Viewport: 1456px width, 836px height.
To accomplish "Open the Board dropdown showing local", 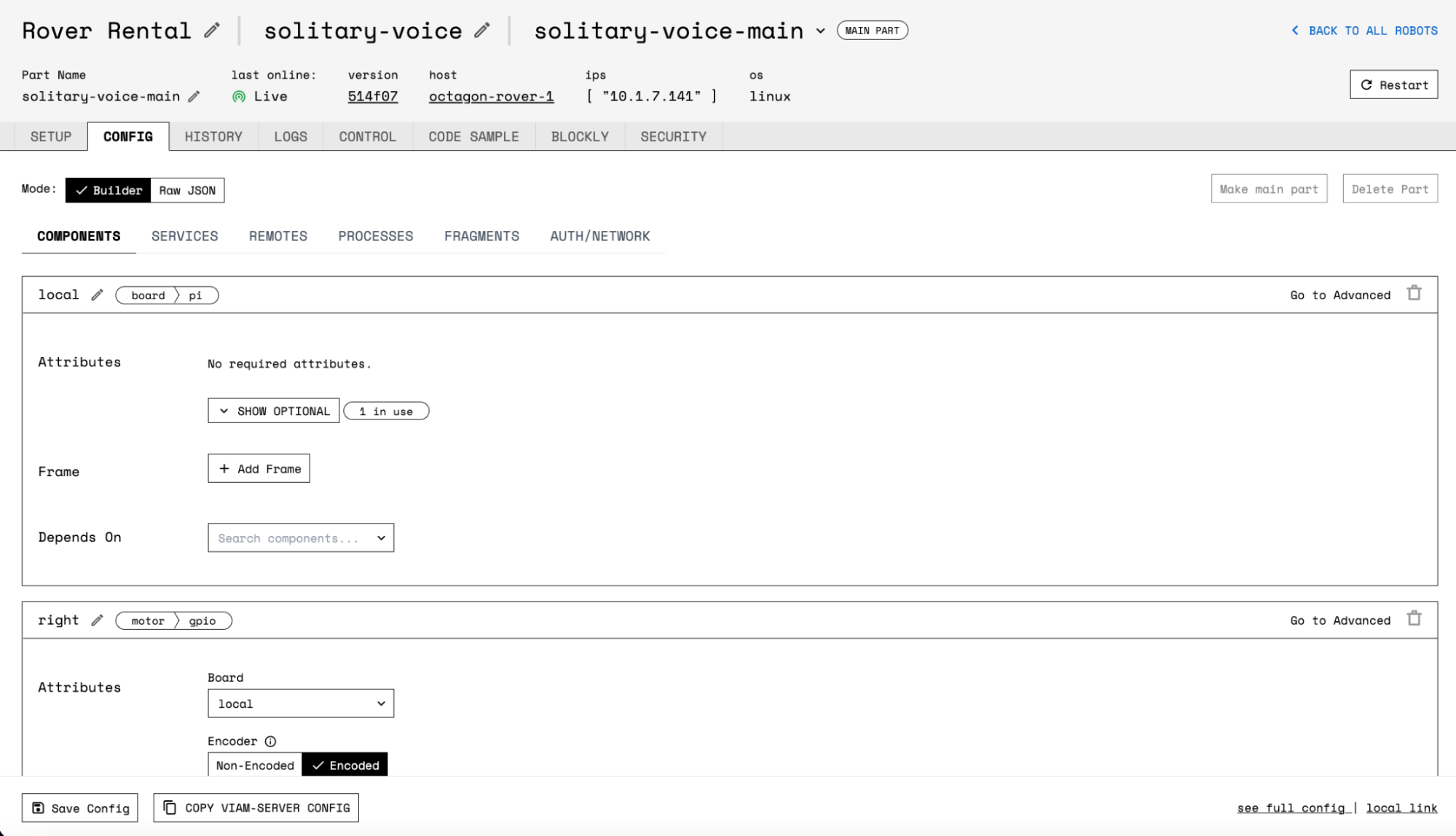I will tap(300, 703).
